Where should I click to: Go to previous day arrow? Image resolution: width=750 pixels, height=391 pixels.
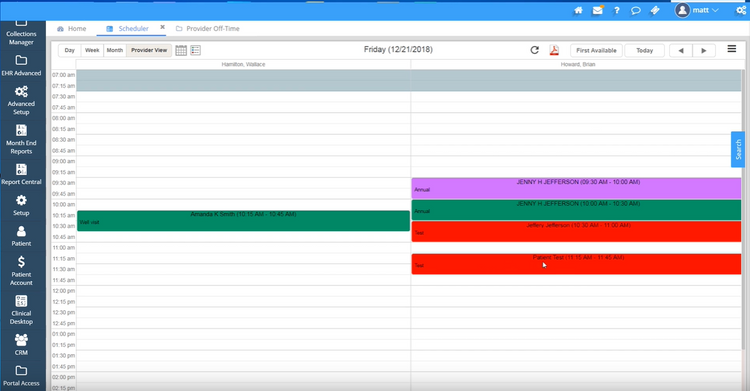[681, 50]
